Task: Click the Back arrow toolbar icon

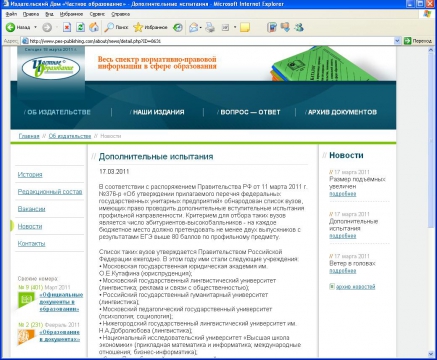Action: click(10, 27)
